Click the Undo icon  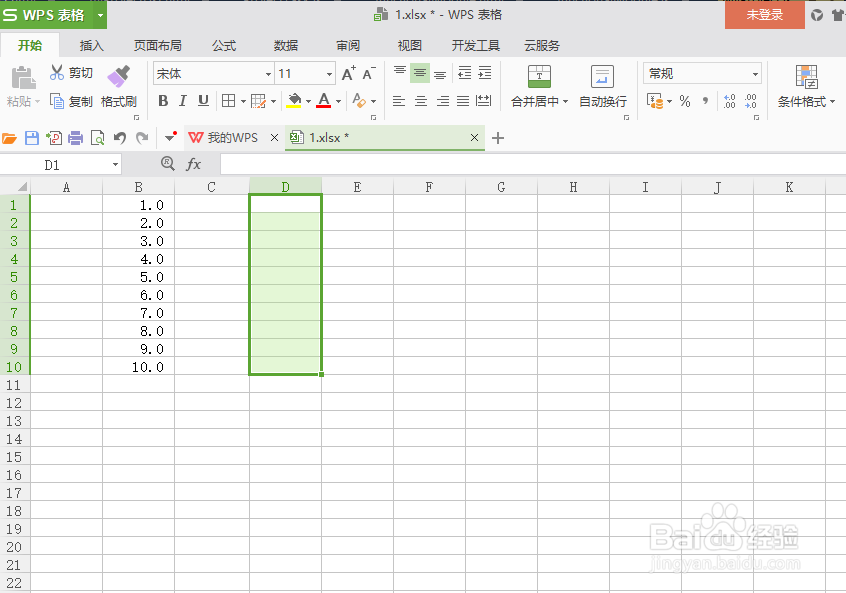coord(118,137)
